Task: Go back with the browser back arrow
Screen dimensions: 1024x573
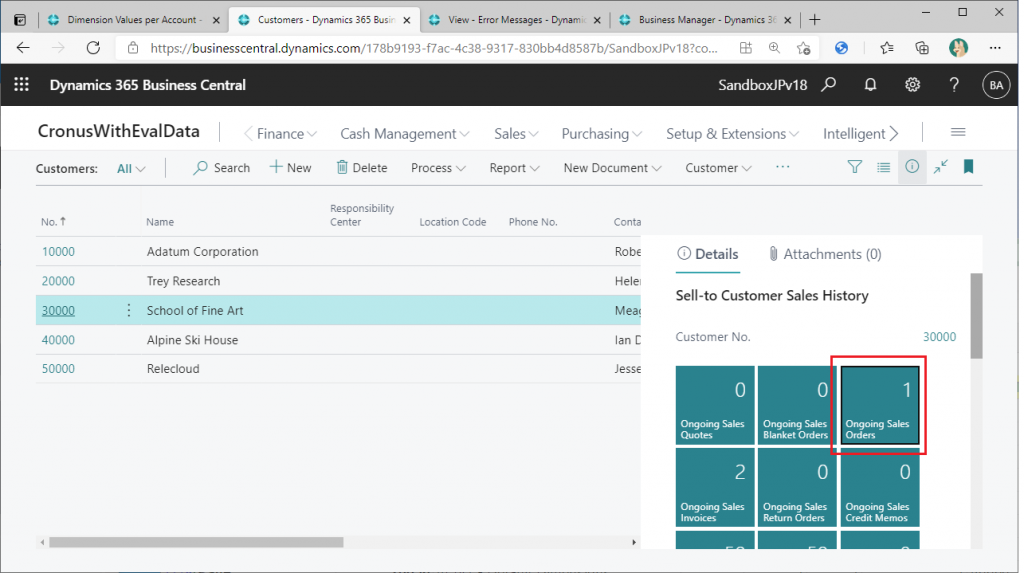Action: [x=23, y=48]
